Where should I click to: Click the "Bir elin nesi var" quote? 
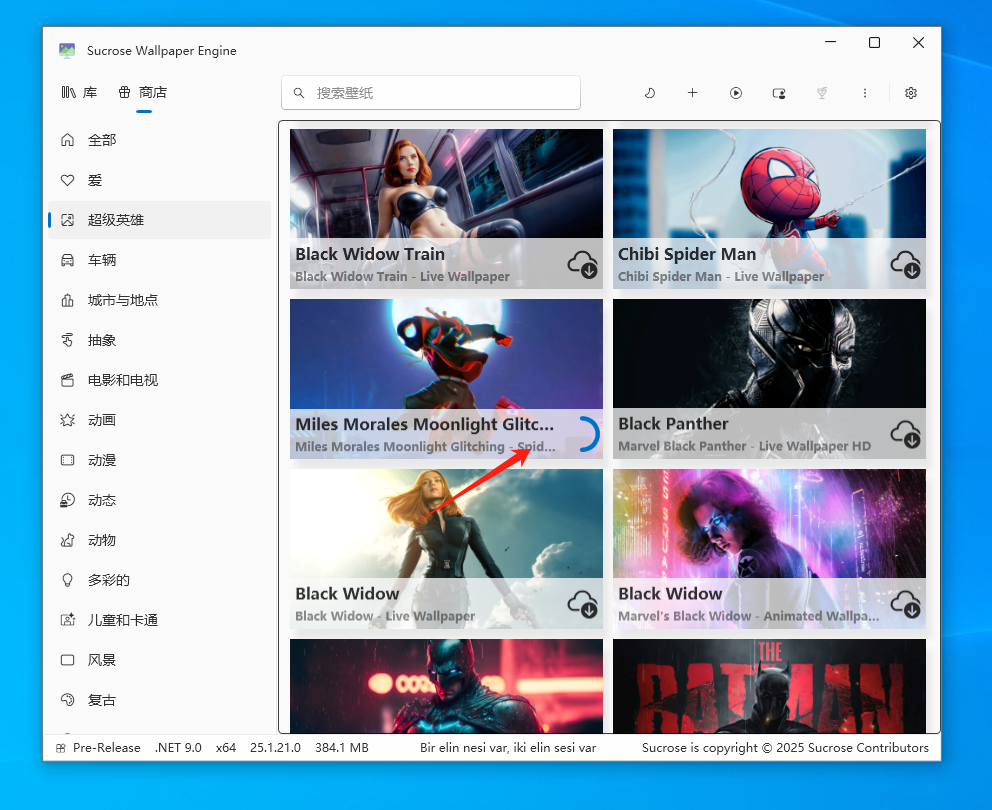(508, 747)
